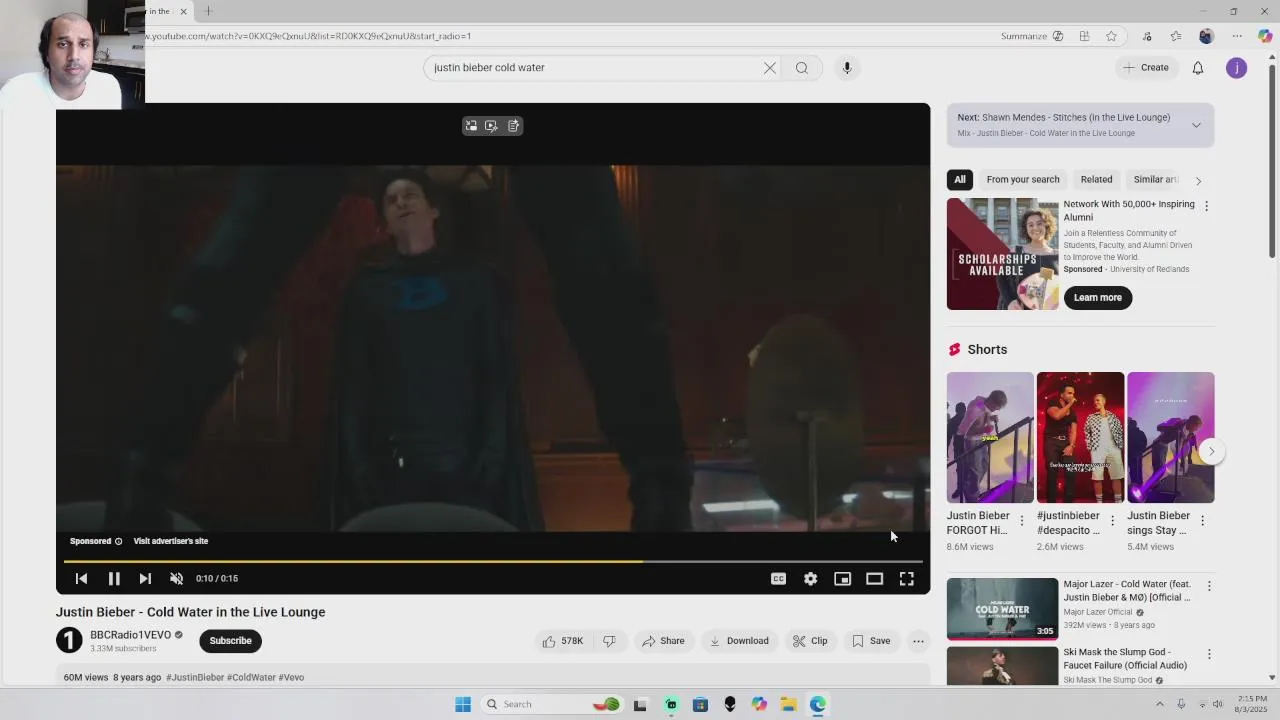The image size is (1280, 720).
Task: Open options for #justinbieber #despacito short
Action: [x=1112, y=521]
